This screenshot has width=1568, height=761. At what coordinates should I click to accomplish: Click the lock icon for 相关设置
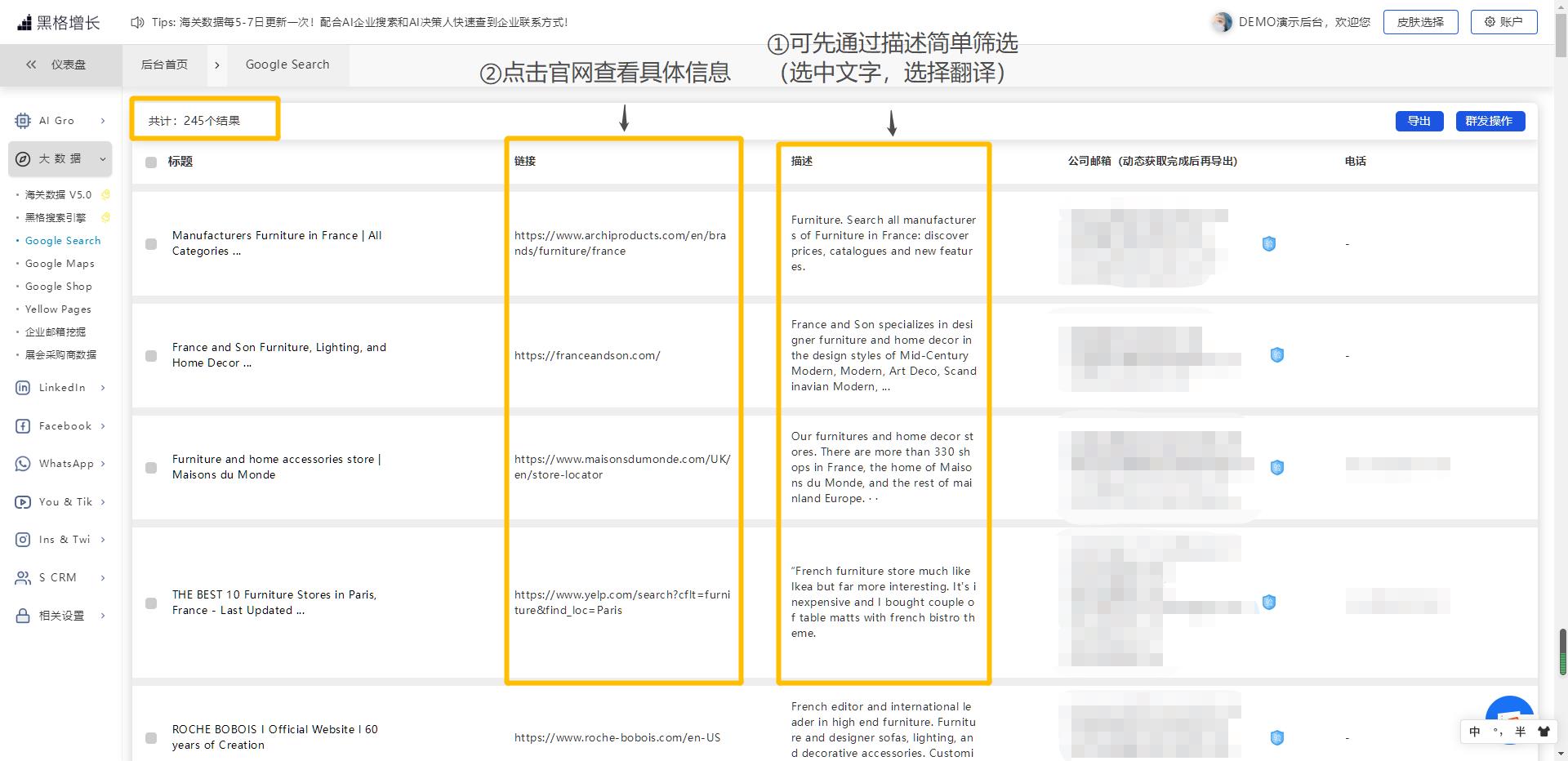(x=23, y=616)
